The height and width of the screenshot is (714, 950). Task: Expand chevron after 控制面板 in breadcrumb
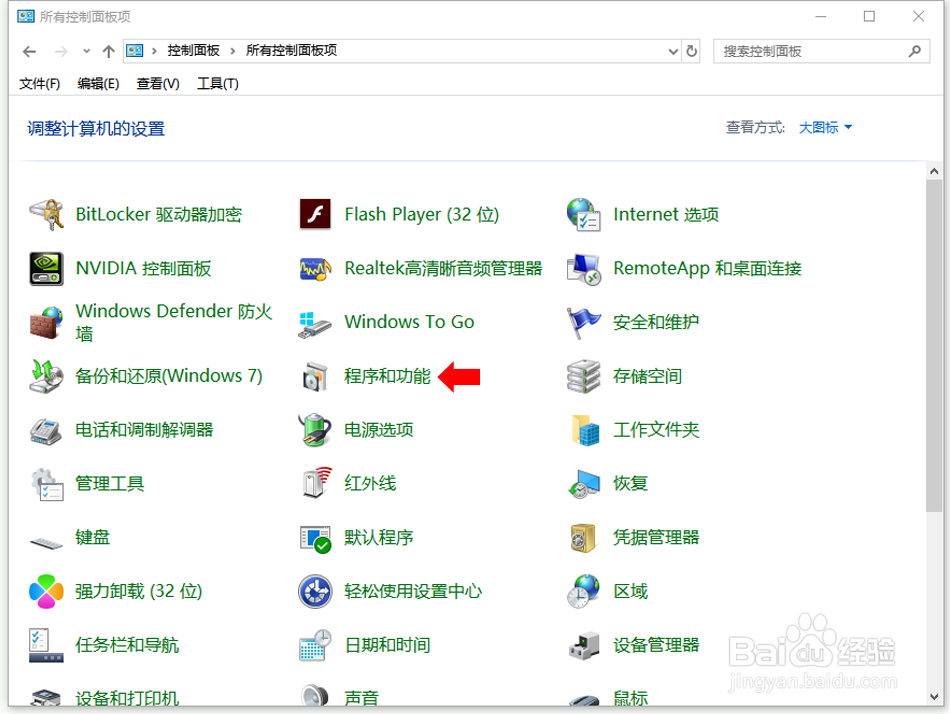click(x=233, y=52)
